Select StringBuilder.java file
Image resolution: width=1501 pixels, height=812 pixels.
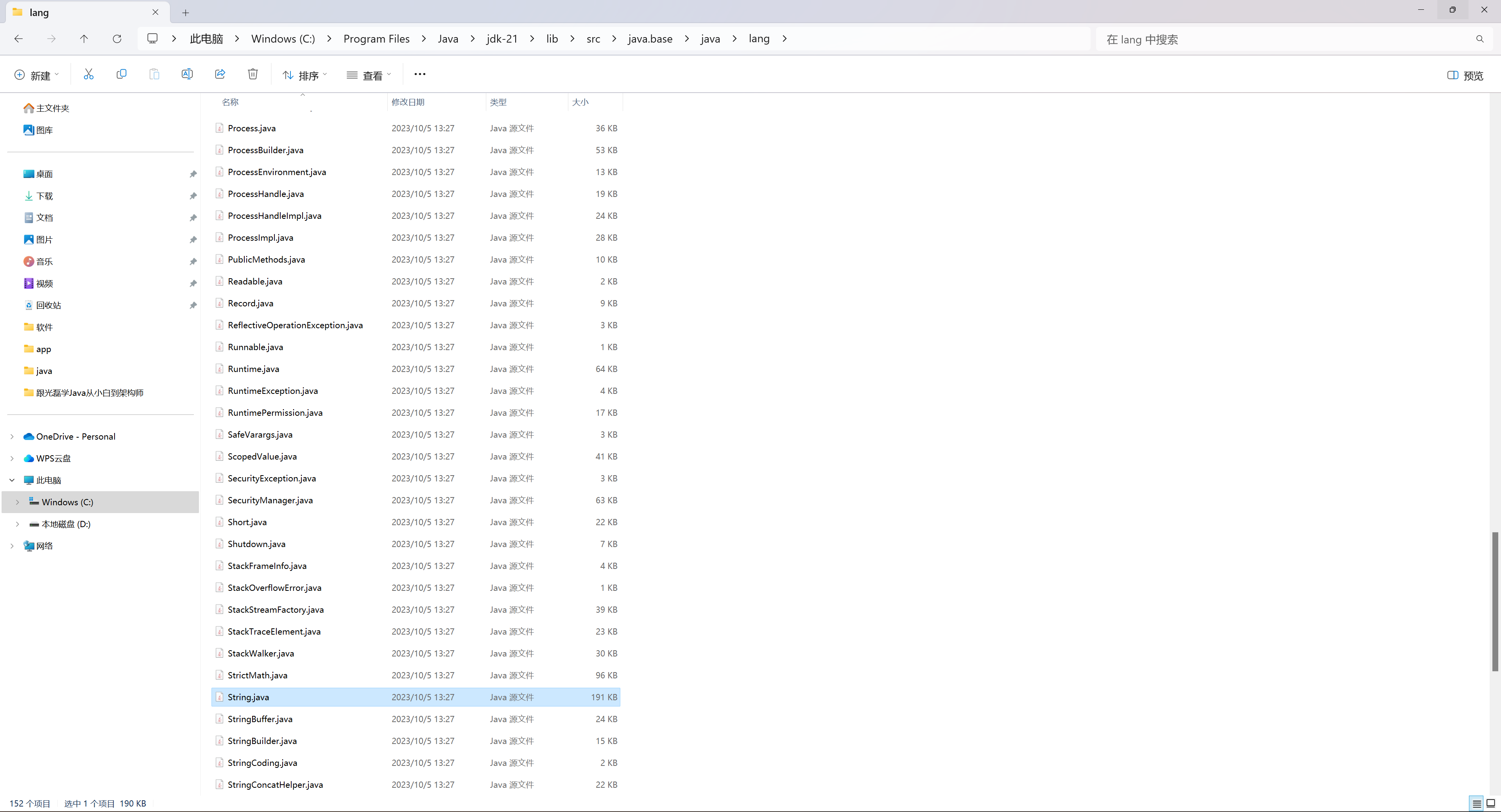[x=416, y=741]
